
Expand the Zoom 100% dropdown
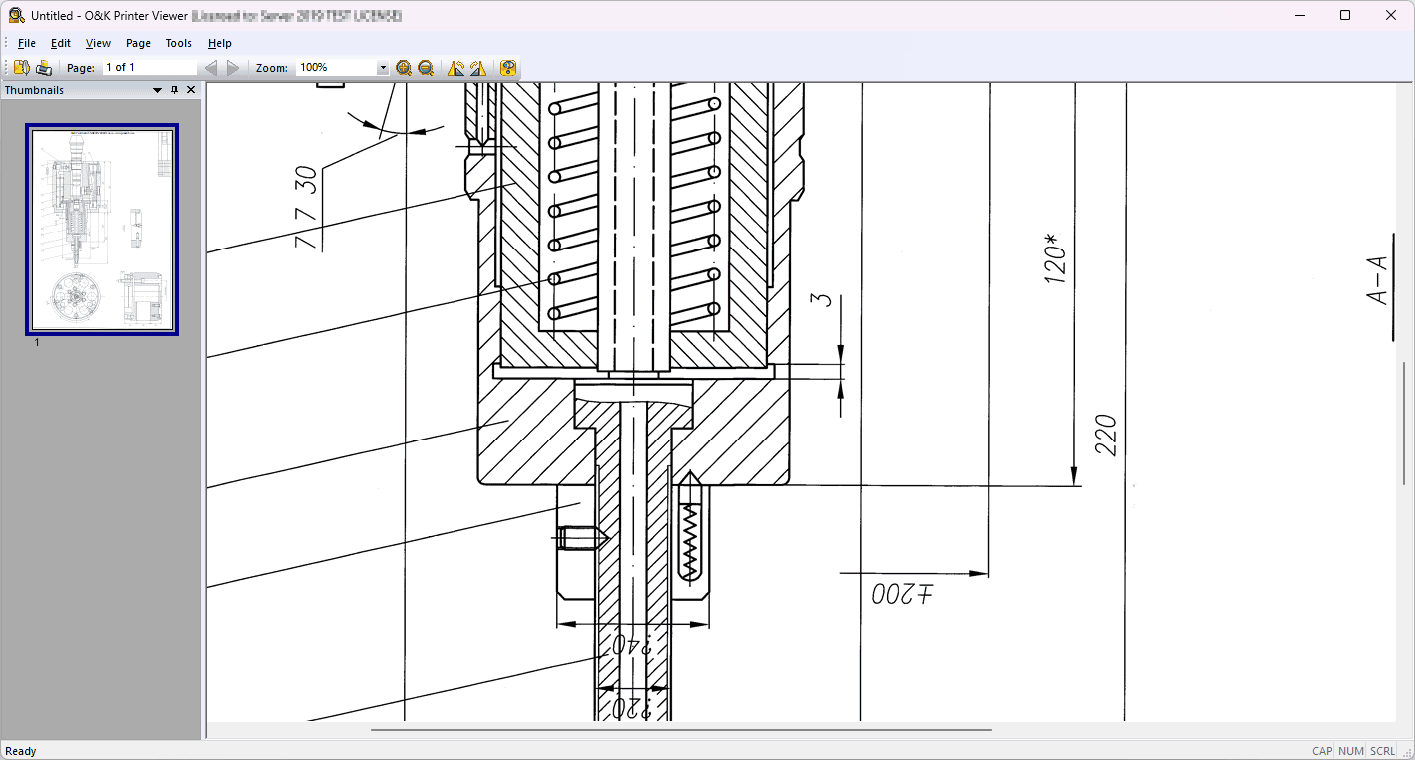(382, 68)
